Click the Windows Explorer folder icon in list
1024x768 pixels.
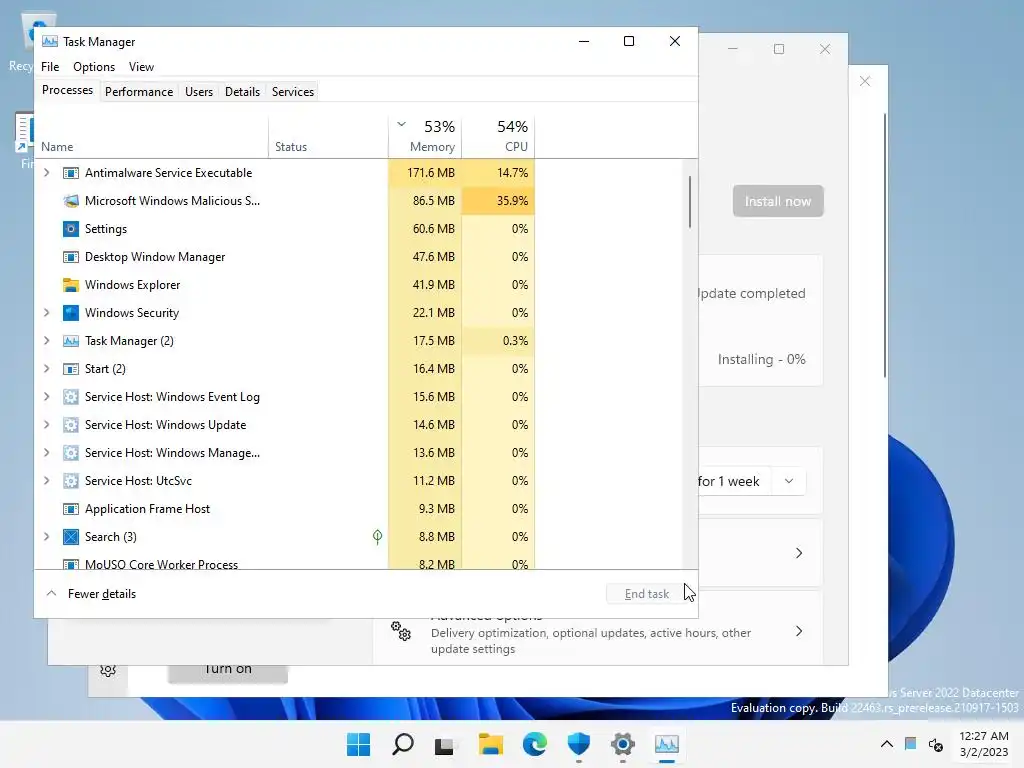[x=71, y=285]
